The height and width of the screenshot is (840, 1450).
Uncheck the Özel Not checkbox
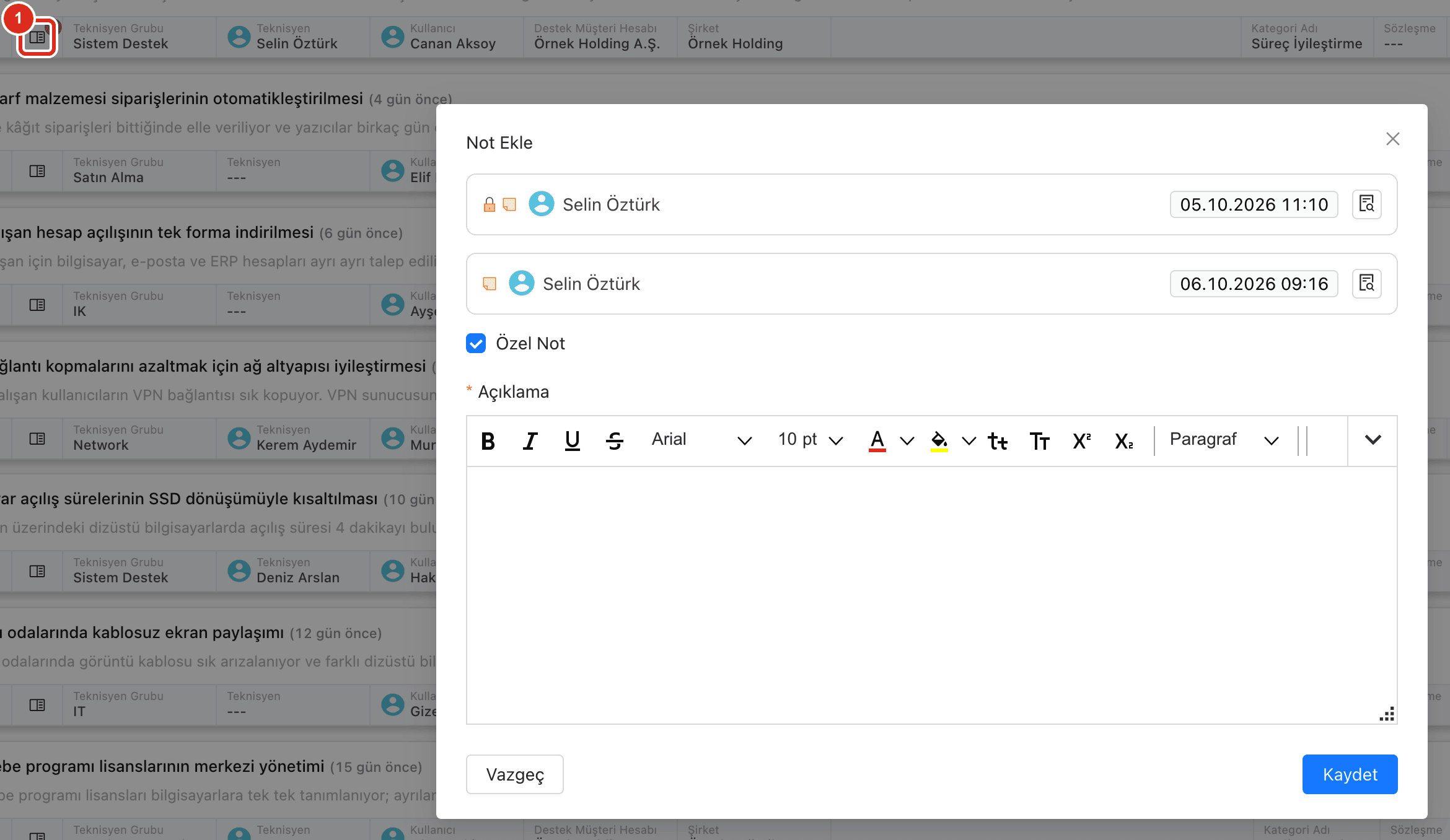476,343
